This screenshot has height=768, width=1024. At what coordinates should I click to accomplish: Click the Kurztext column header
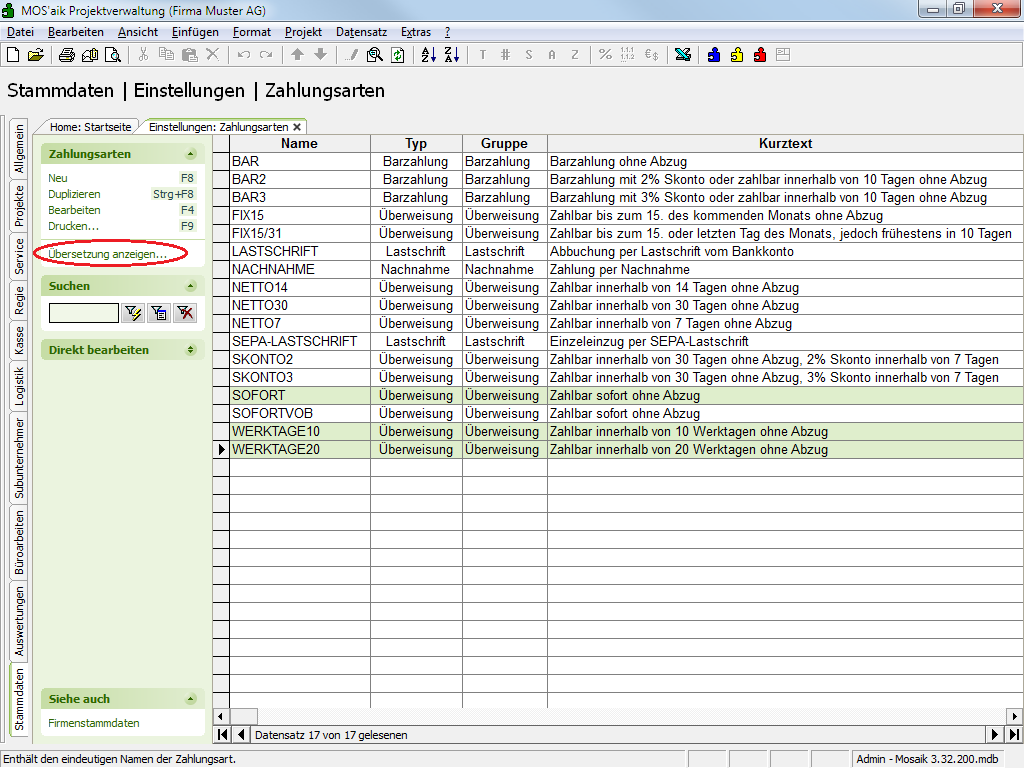tap(785, 144)
